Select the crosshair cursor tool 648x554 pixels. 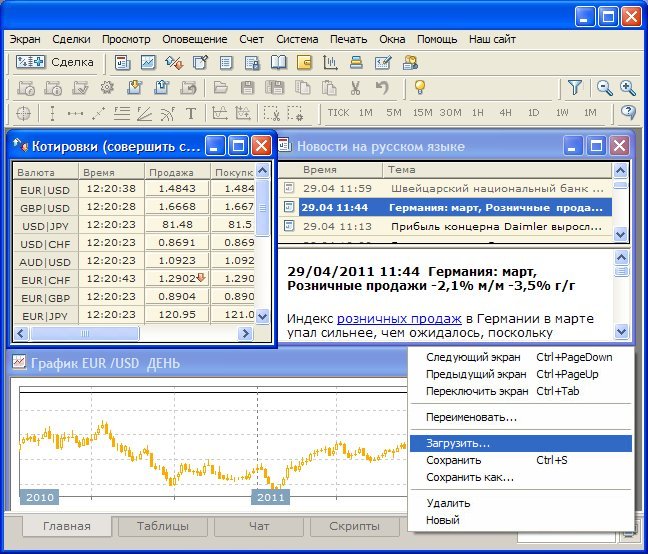point(23,113)
